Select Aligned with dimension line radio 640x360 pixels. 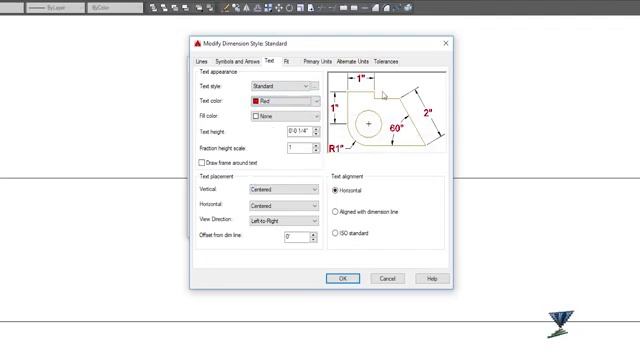pyautogui.click(x=335, y=211)
